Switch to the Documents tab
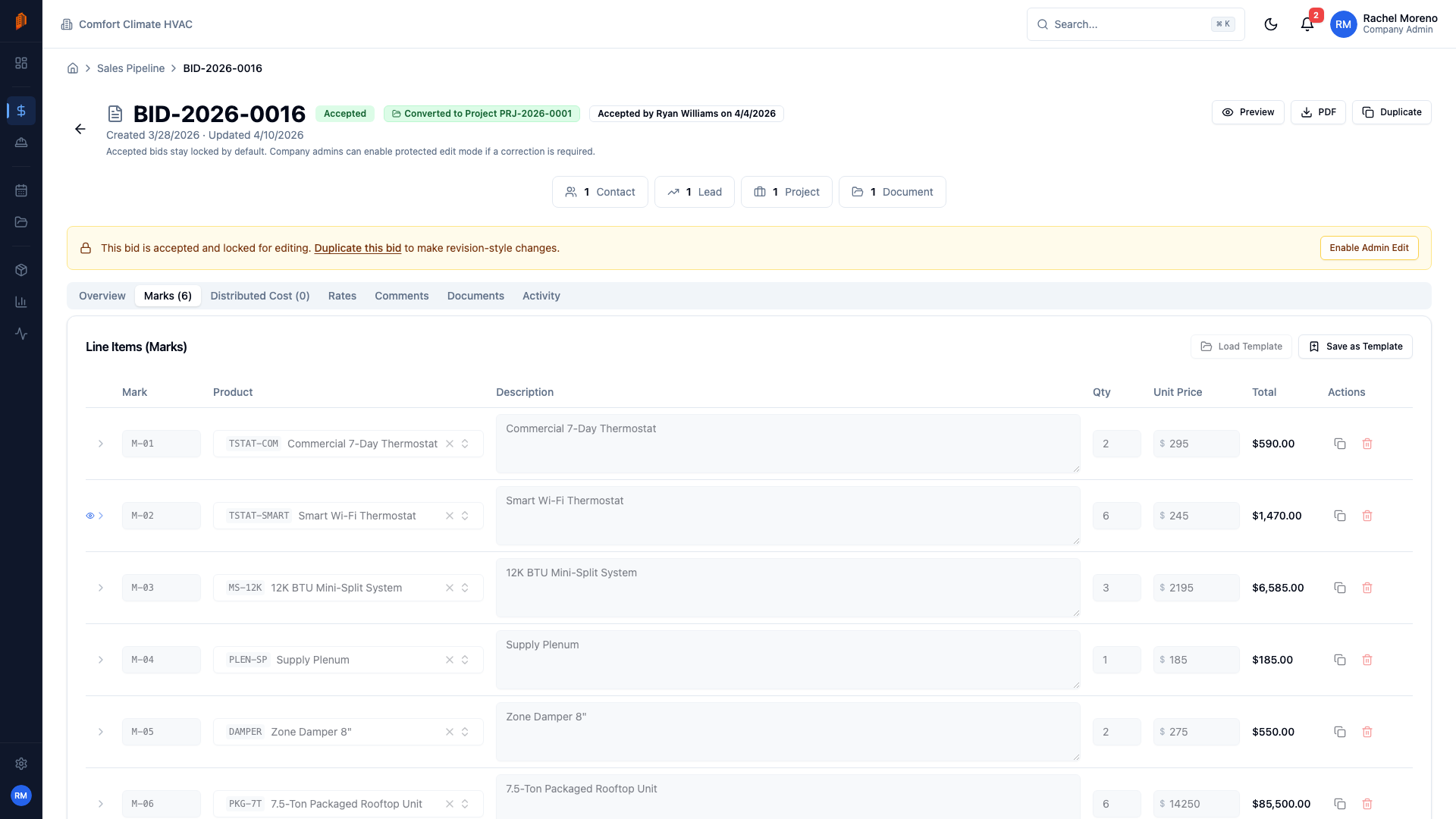The width and height of the screenshot is (1456, 819). (x=475, y=296)
